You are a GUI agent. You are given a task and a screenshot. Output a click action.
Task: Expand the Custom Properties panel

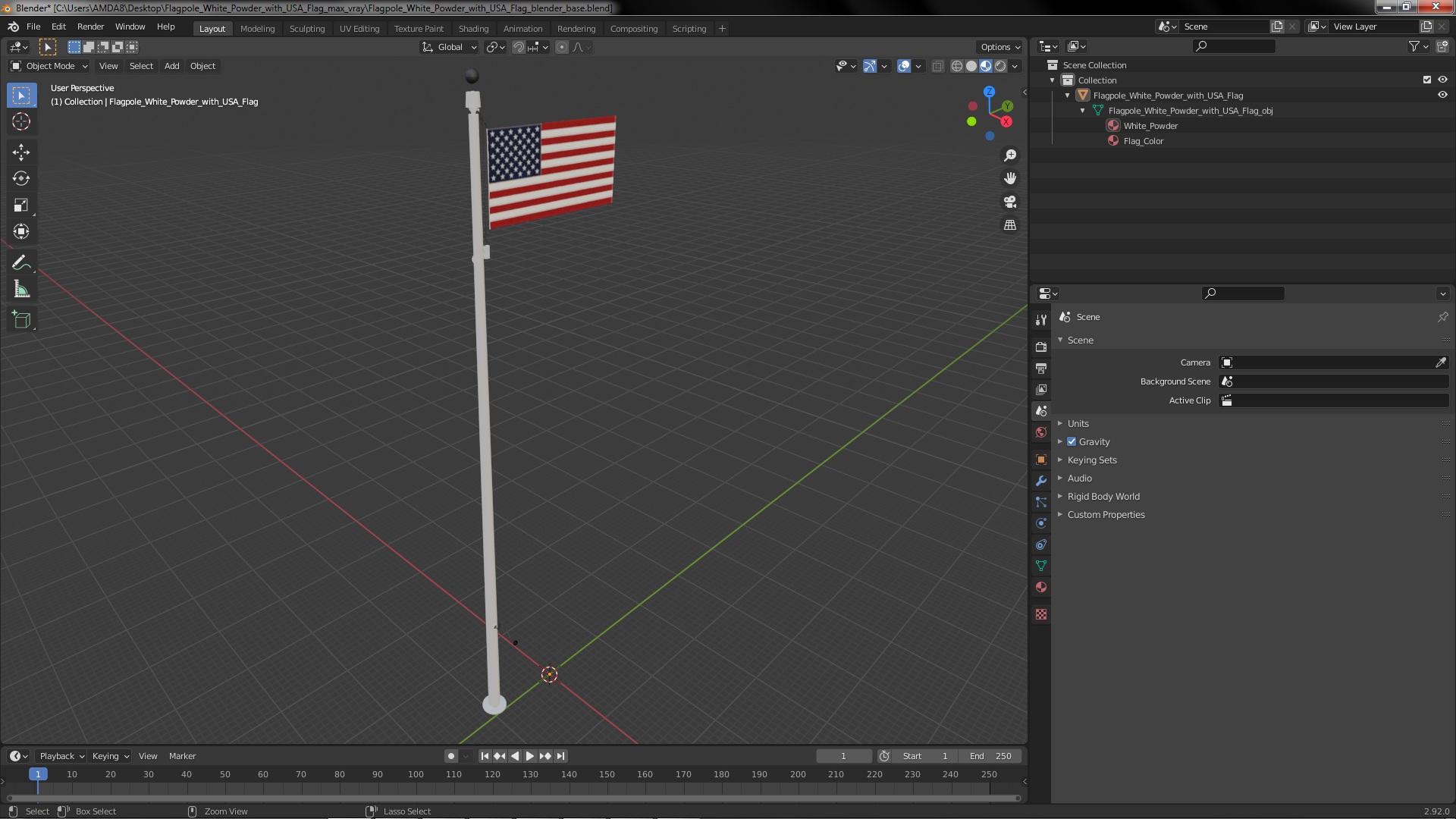[x=1106, y=515]
